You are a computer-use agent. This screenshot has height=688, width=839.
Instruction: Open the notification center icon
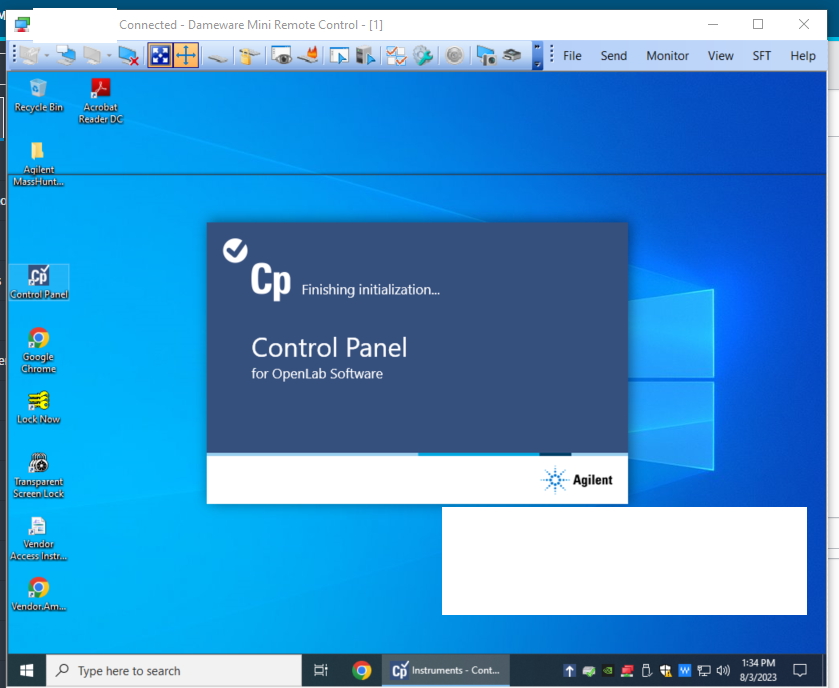pyautogui.click(x=800, y=670)
